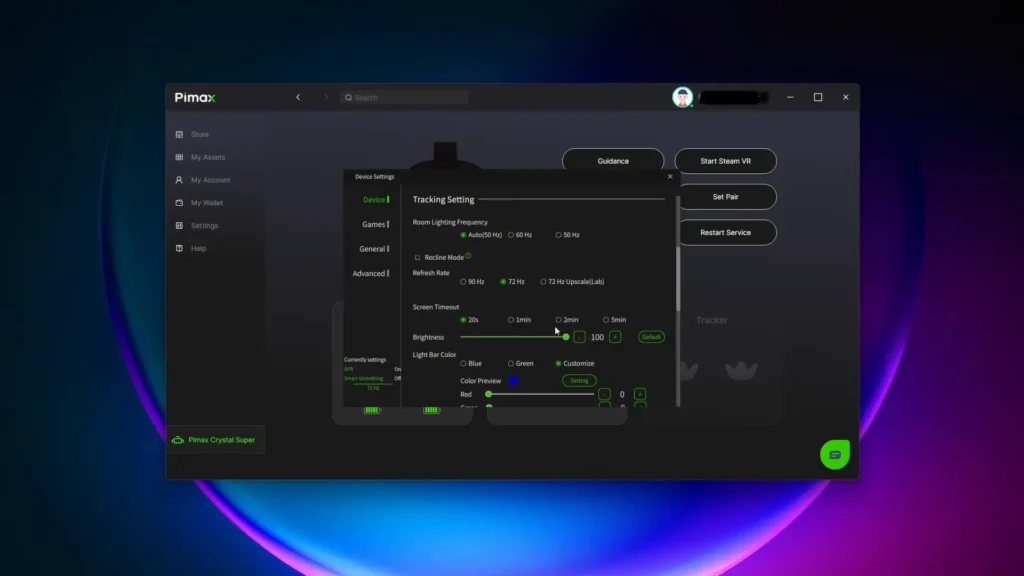Screen dimensions: 1024x576
Task: Enable Recline Mode checkbox
Action: pyautogui.click(x=417, y=257)
